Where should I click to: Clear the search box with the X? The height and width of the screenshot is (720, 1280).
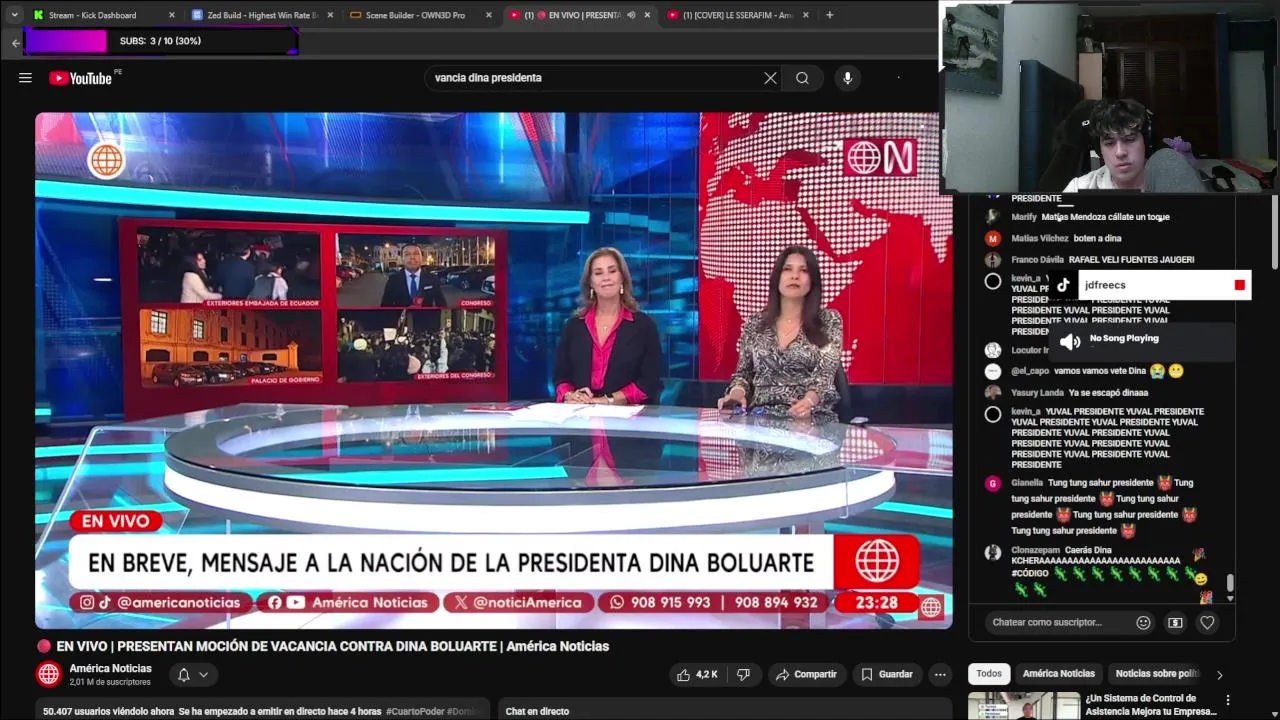coord(770,78)
